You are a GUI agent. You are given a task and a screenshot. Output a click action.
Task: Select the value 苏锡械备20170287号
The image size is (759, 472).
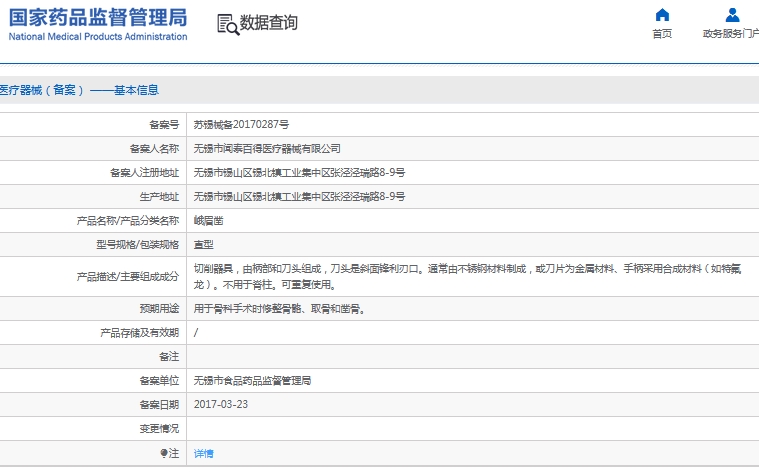click(241, 124)
